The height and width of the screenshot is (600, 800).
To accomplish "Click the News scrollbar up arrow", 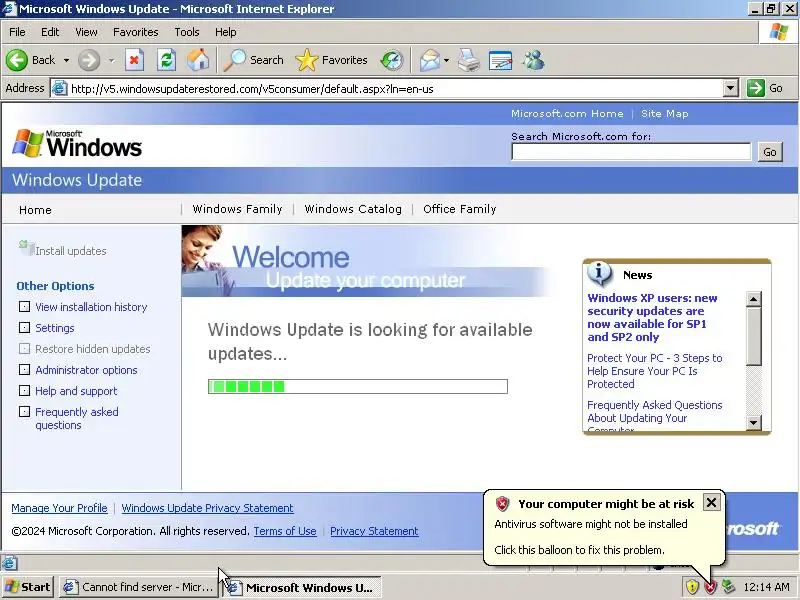I will pos(754,299).
